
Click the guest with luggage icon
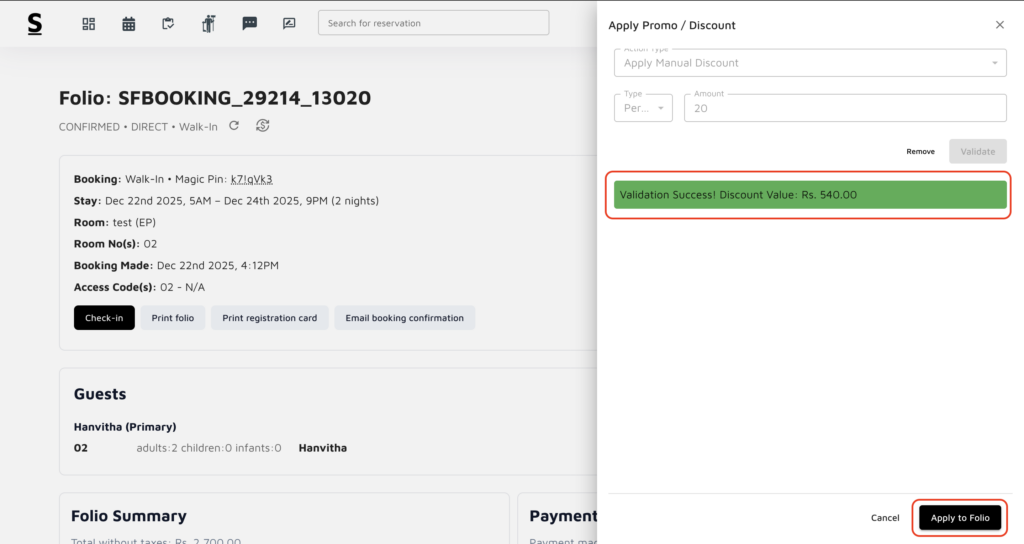[x=209, y=24]
